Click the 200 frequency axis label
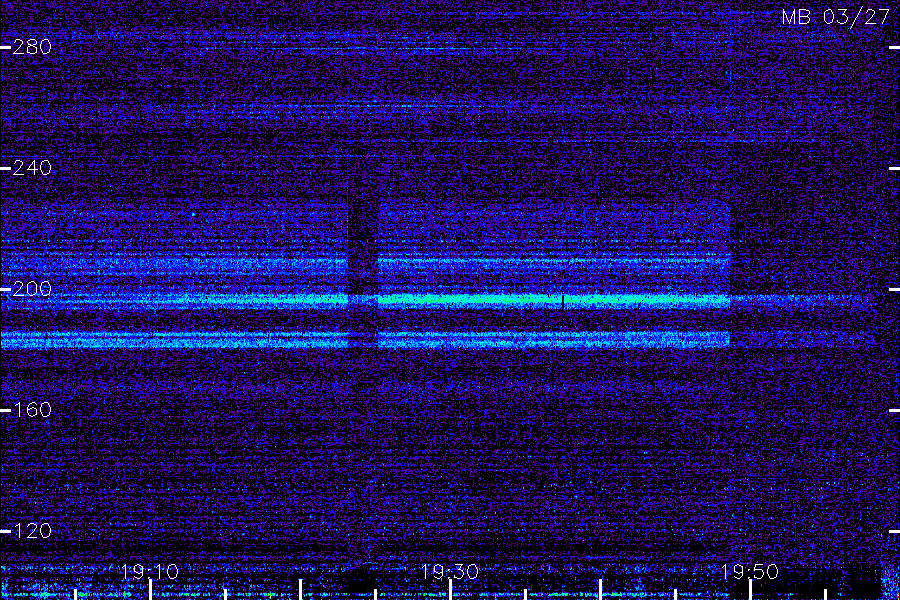 pos(32,289)
